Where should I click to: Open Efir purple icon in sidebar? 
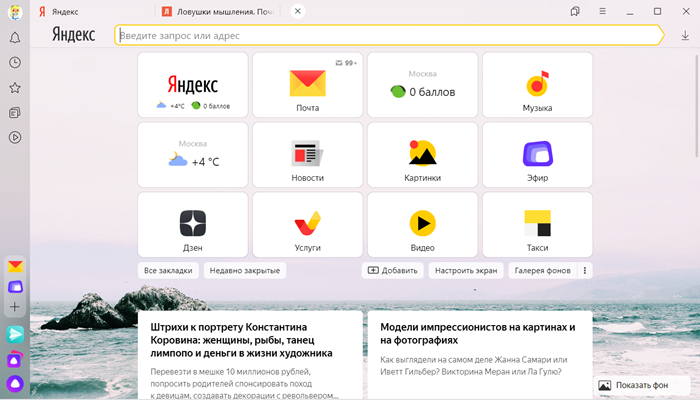coord(15,287)
